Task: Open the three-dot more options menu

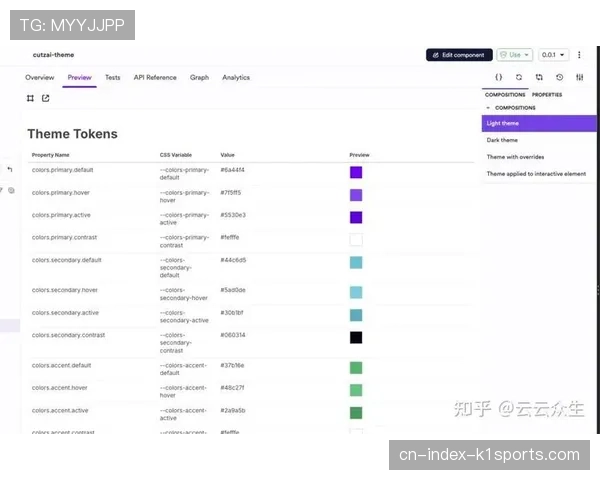Action: coord(579,55)
